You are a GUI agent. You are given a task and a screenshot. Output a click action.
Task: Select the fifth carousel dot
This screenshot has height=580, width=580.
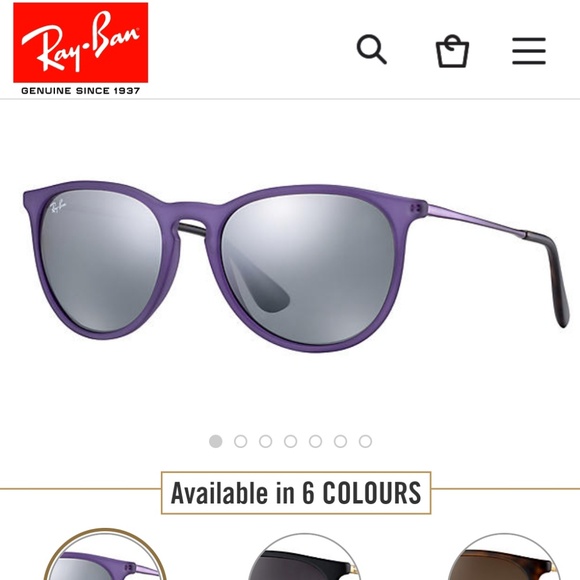316,441
